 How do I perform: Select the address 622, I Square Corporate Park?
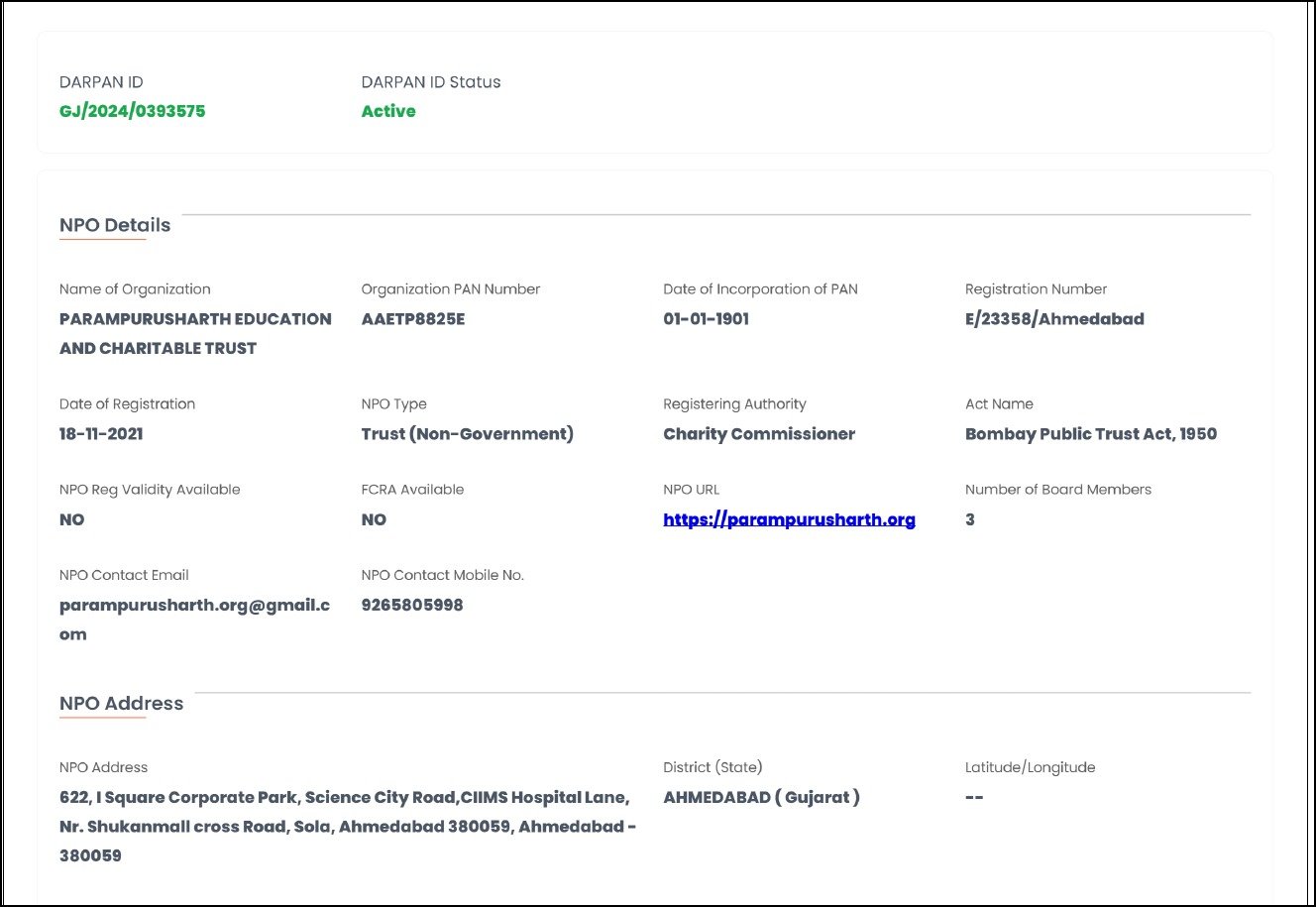pyautogui.click(x=348, y=827)
